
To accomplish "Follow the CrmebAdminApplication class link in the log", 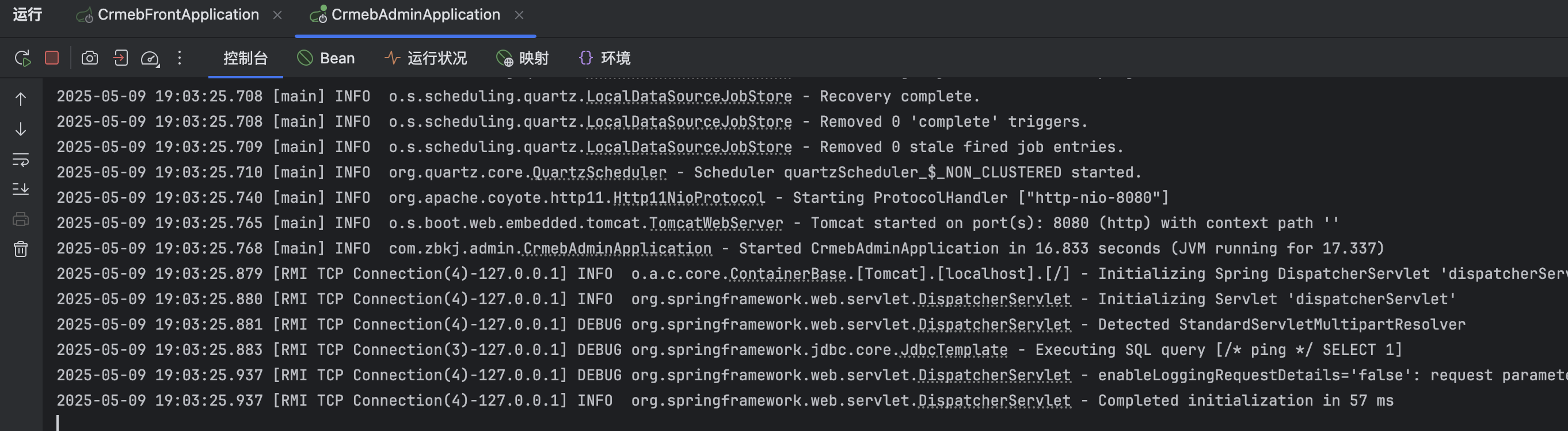I will 617,249.
